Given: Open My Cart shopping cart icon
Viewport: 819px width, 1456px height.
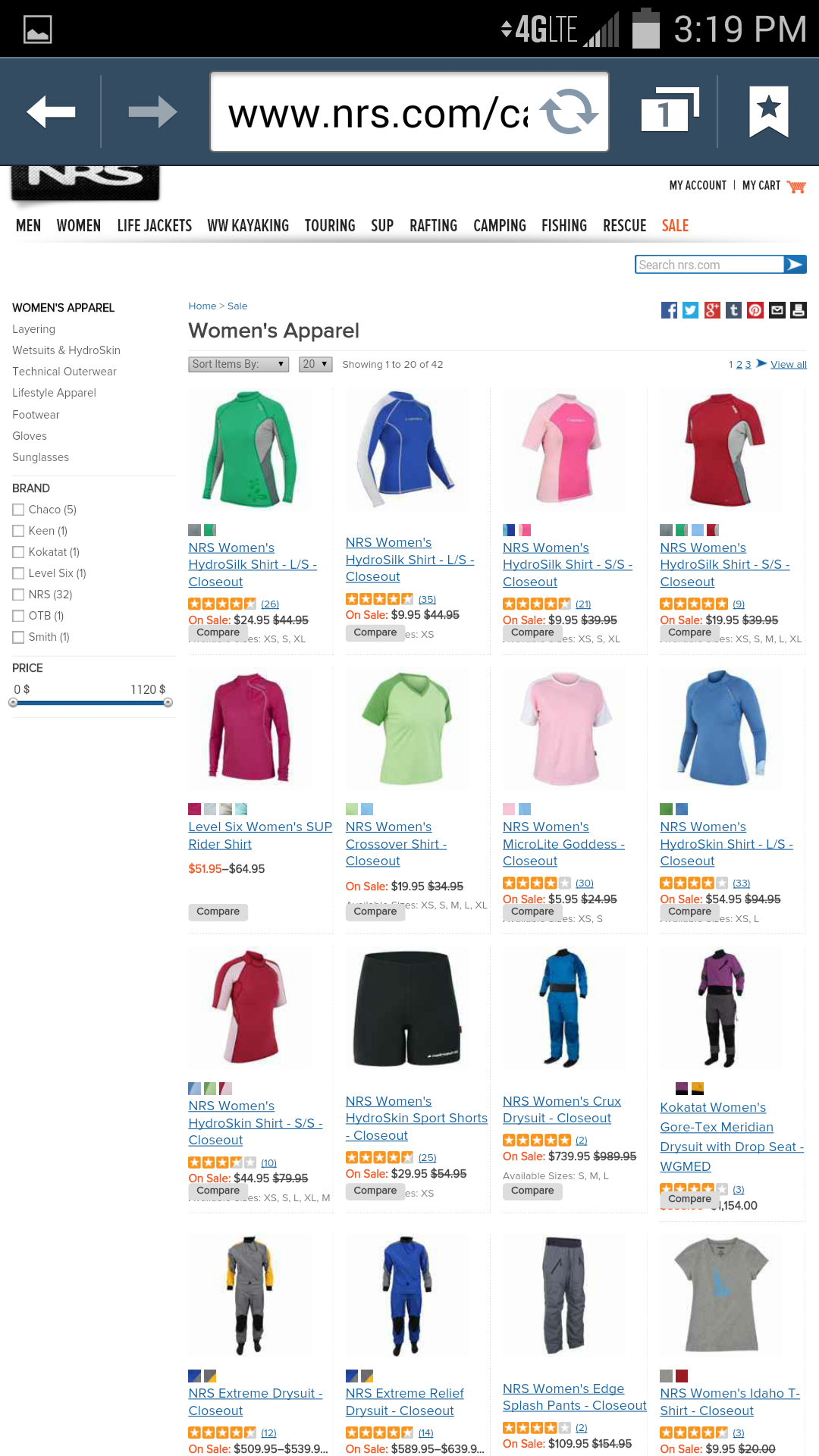Looking at the screenshot, I should point(796,187).
